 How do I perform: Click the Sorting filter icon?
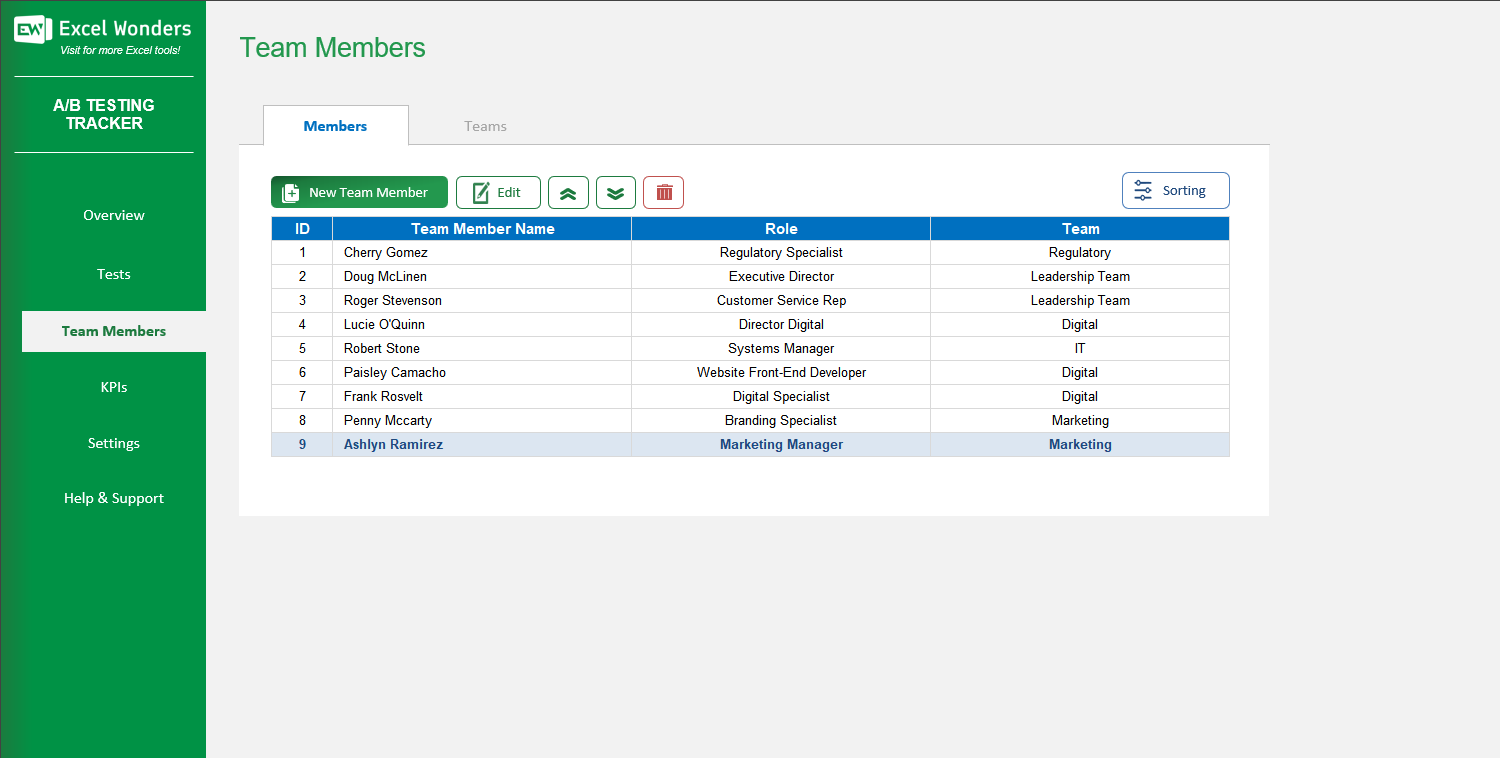point(1144,190)
